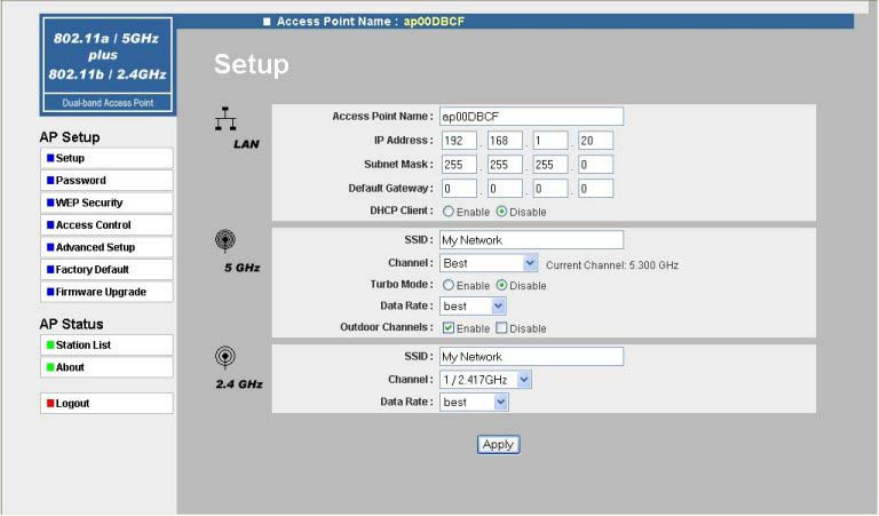879x516 pixels.
Task: Click the Apply button
Action: point(498,445)
